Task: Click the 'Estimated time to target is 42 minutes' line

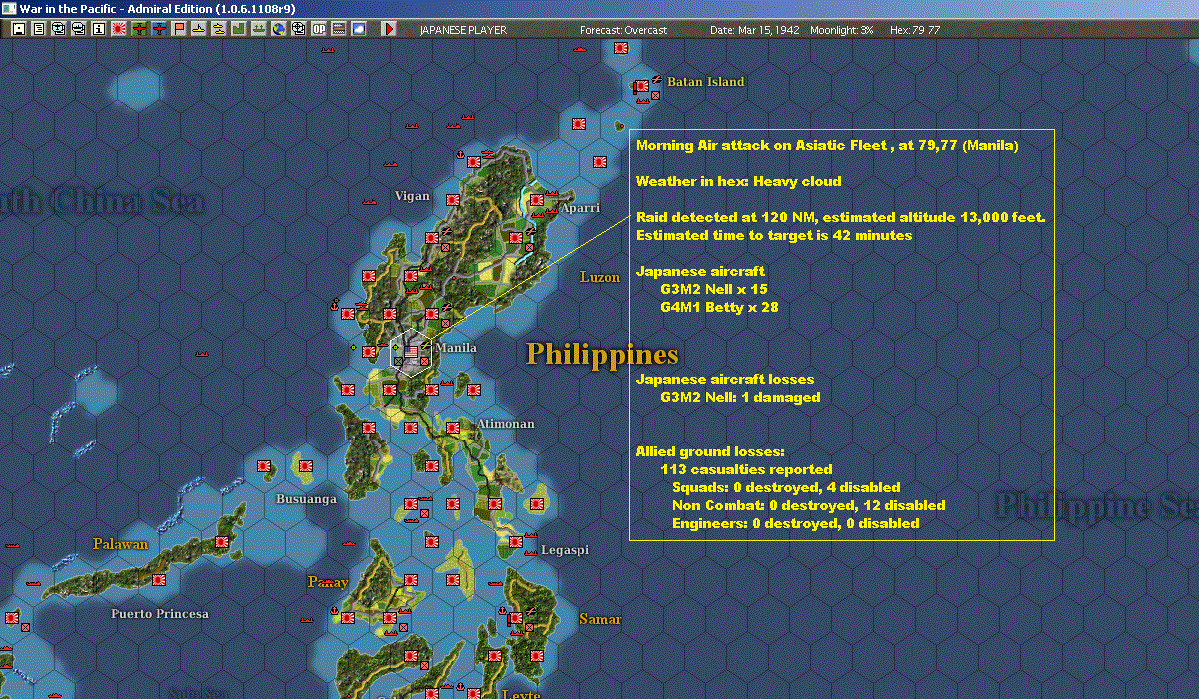Action: (774, 236)
